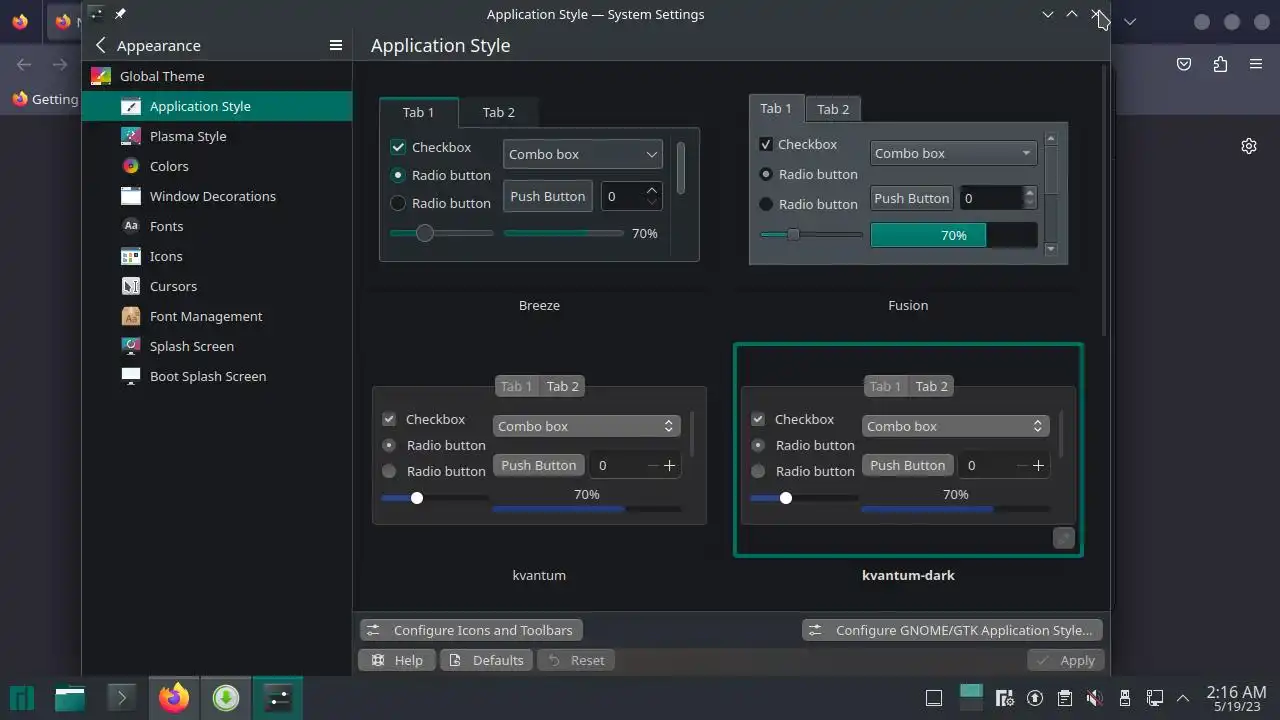Click plus on kvantum spin box
Image resolution: width=1280 pixels, height=720 pixels.
[669, 465]
